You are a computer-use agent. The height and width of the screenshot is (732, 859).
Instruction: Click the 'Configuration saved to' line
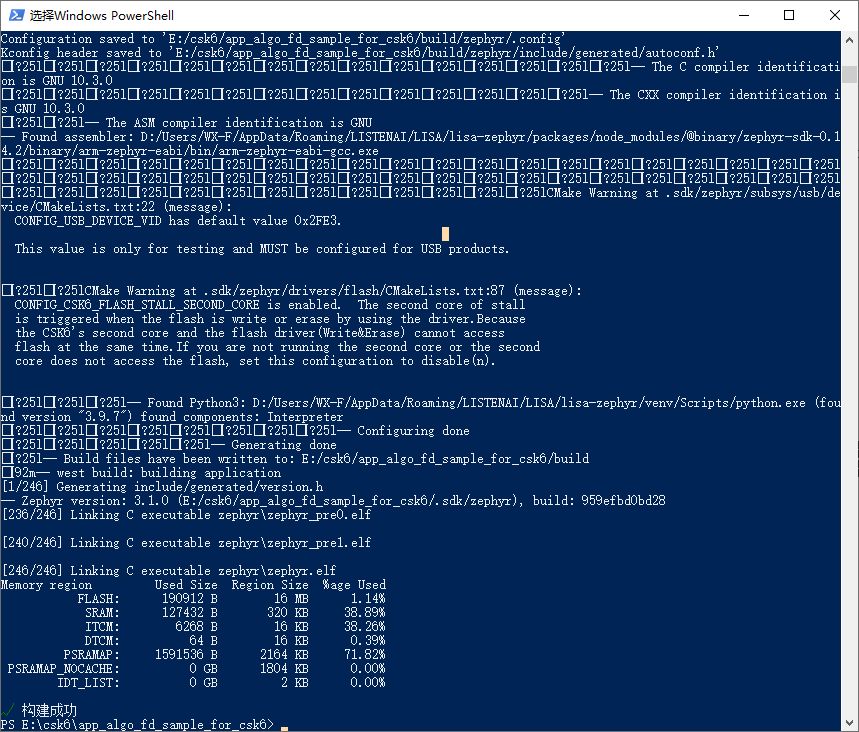[283, 39]
